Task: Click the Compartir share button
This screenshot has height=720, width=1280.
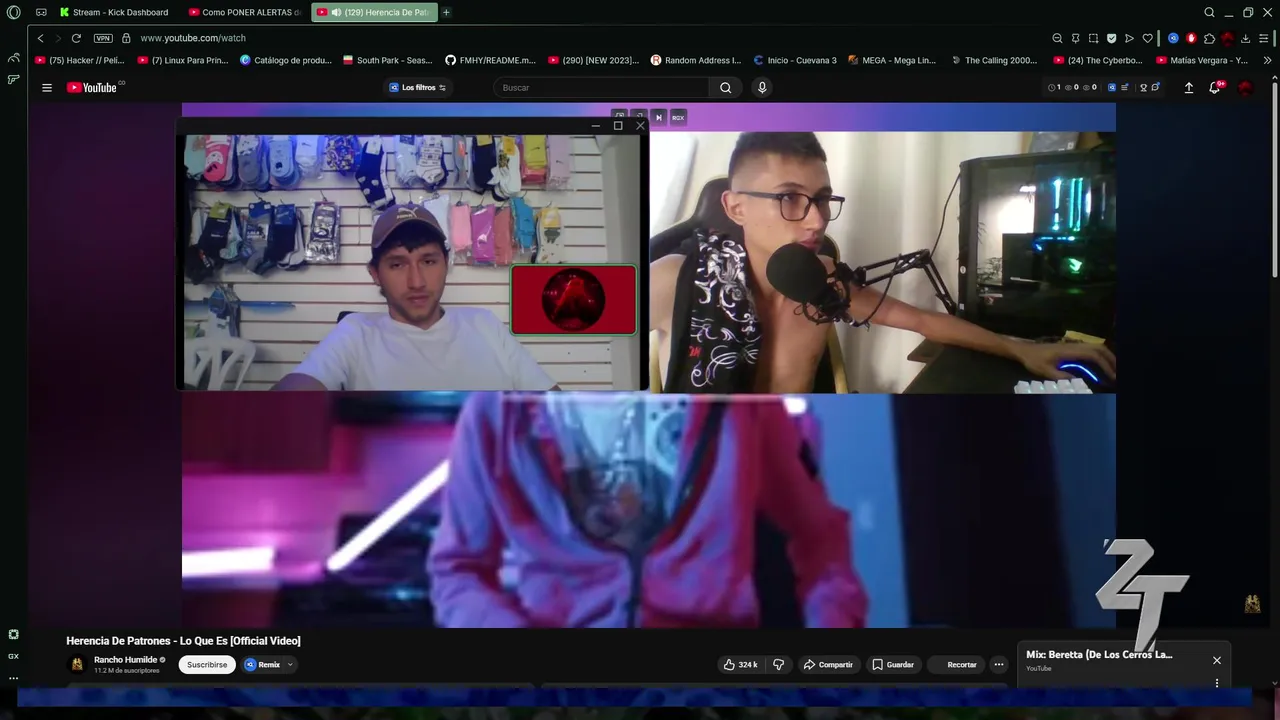Action: pos(829,664)
